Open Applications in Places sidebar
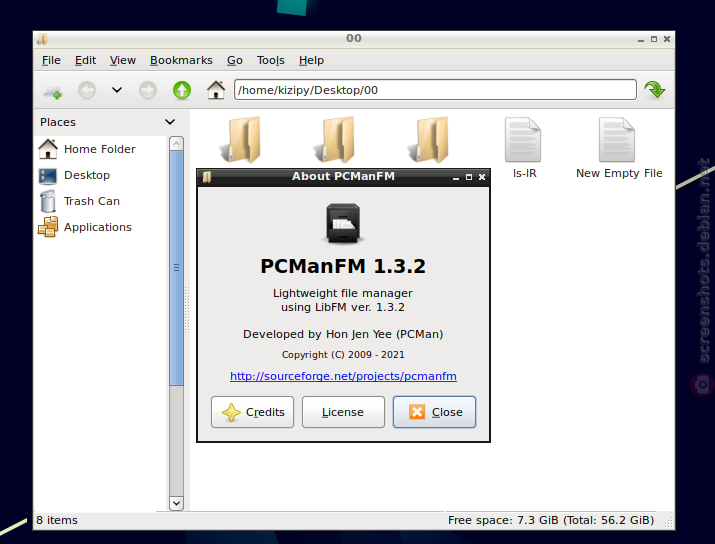Screen dimensions: 715x544 [x=98, y=227]
